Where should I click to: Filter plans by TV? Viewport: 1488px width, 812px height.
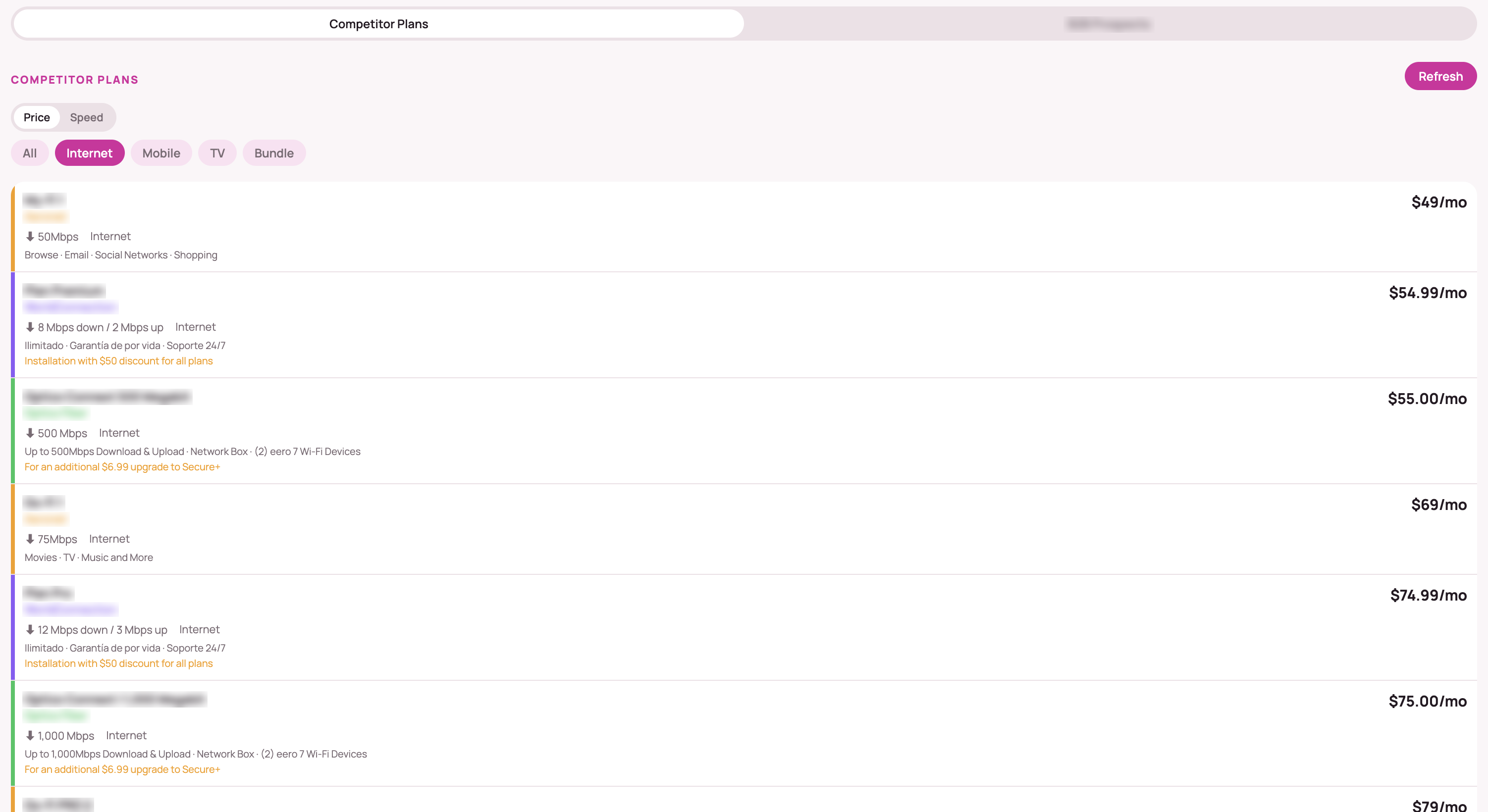(217, 153)
